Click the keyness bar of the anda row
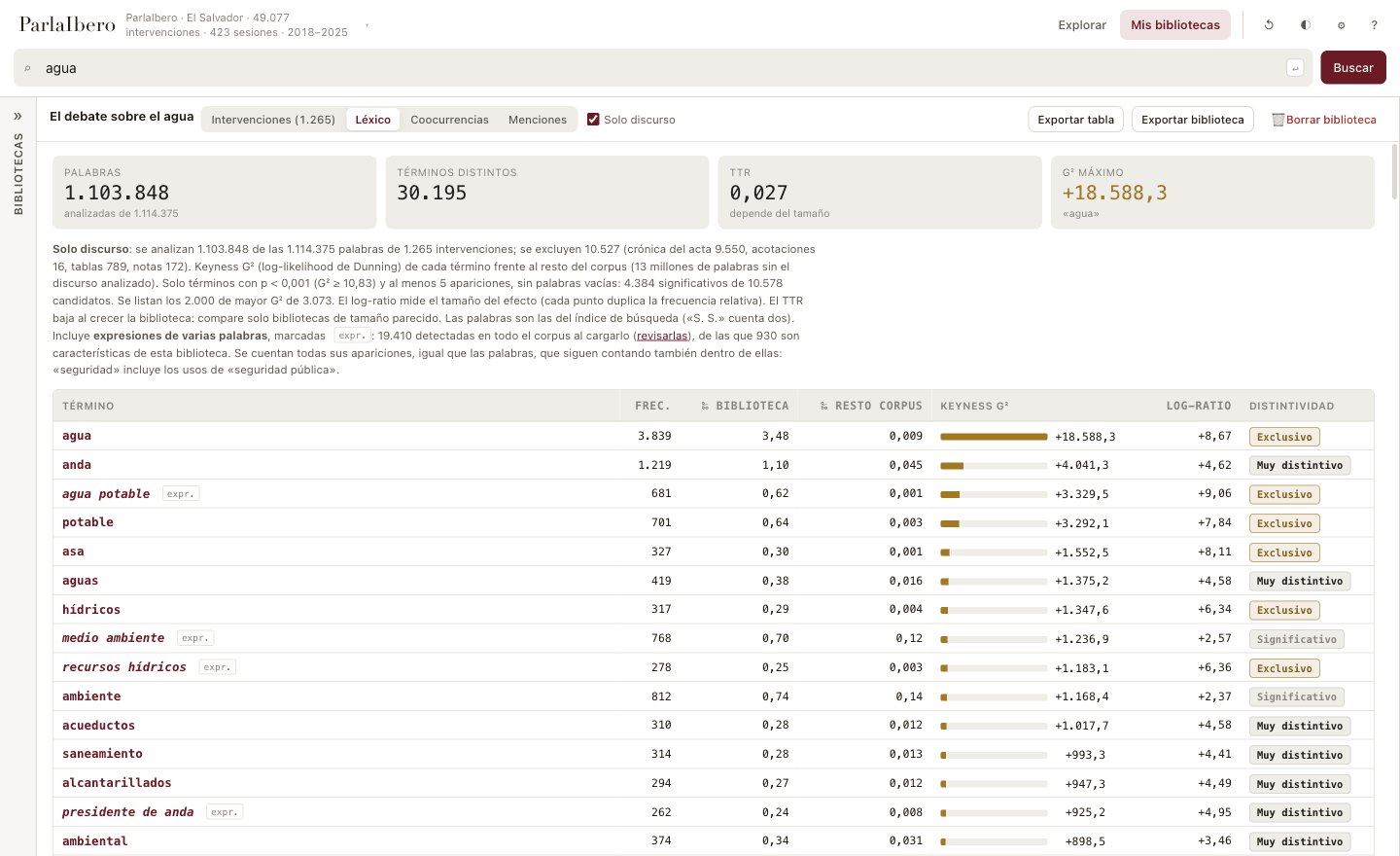1400x856 pixels. (994, 466)
